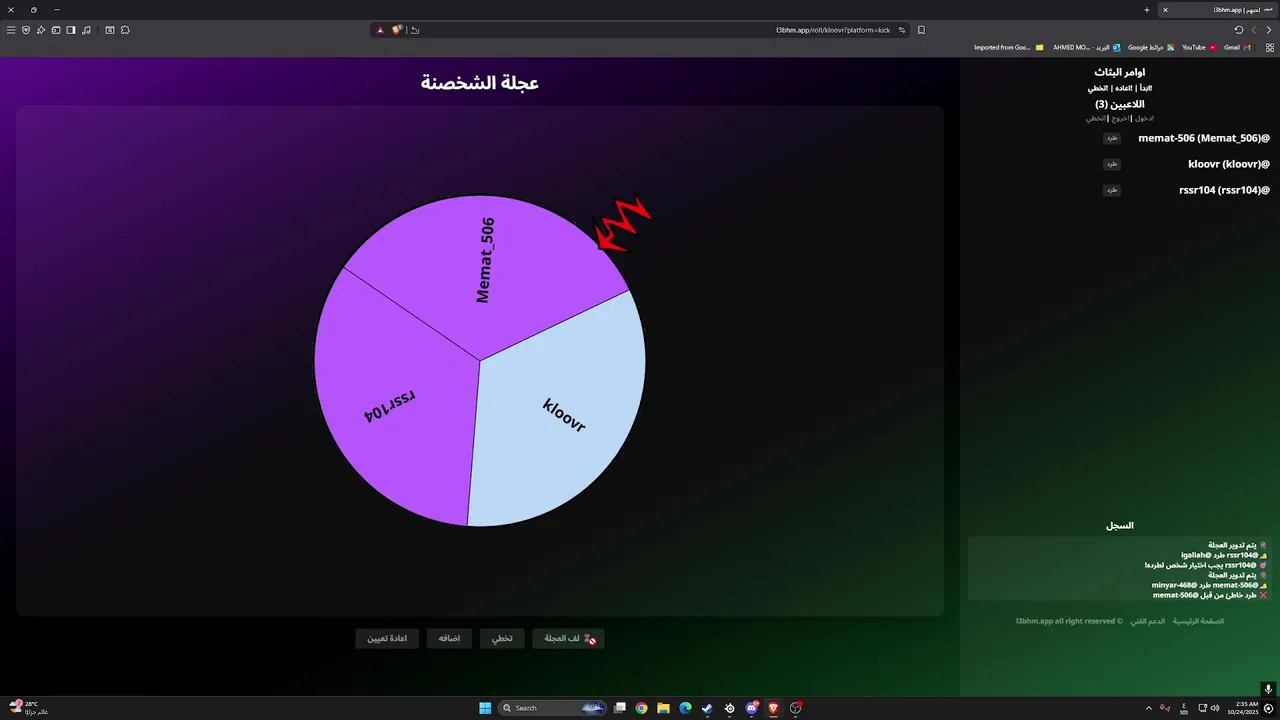Click the تخطي skip button below wheel

502,638
